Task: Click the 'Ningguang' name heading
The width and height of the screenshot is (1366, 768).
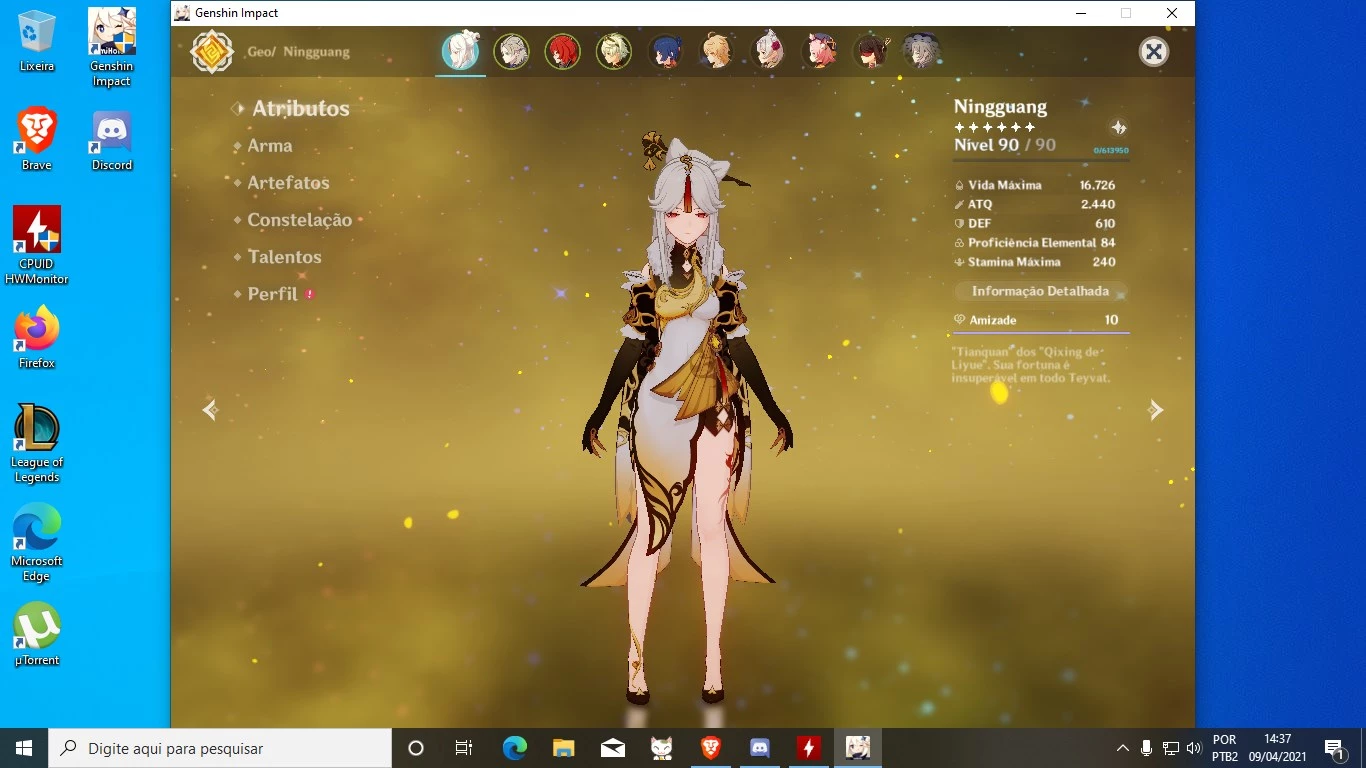Action: pyautogui.click(x=1000, y=107)
